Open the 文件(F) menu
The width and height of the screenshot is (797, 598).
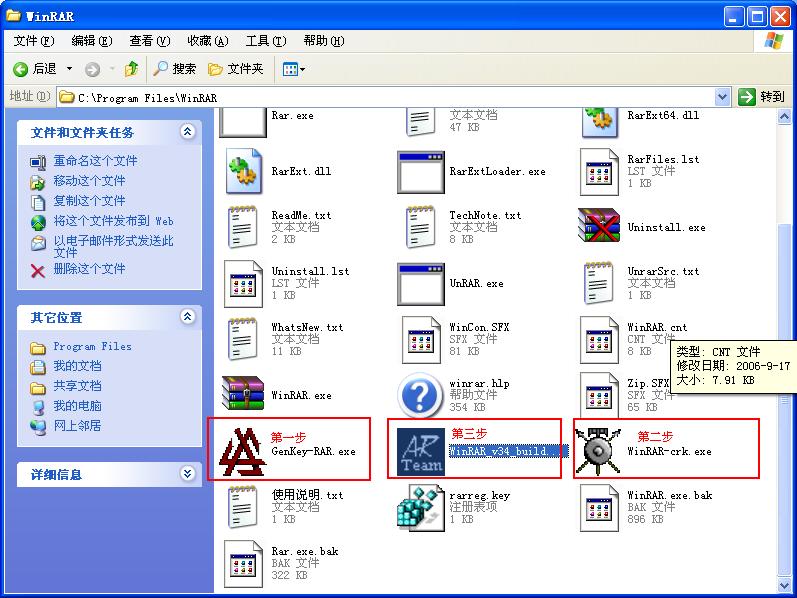(34, 41)
